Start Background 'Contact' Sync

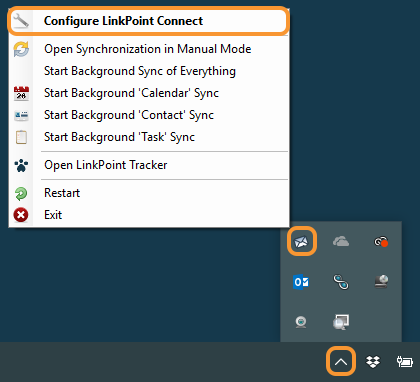coord(149,115)
